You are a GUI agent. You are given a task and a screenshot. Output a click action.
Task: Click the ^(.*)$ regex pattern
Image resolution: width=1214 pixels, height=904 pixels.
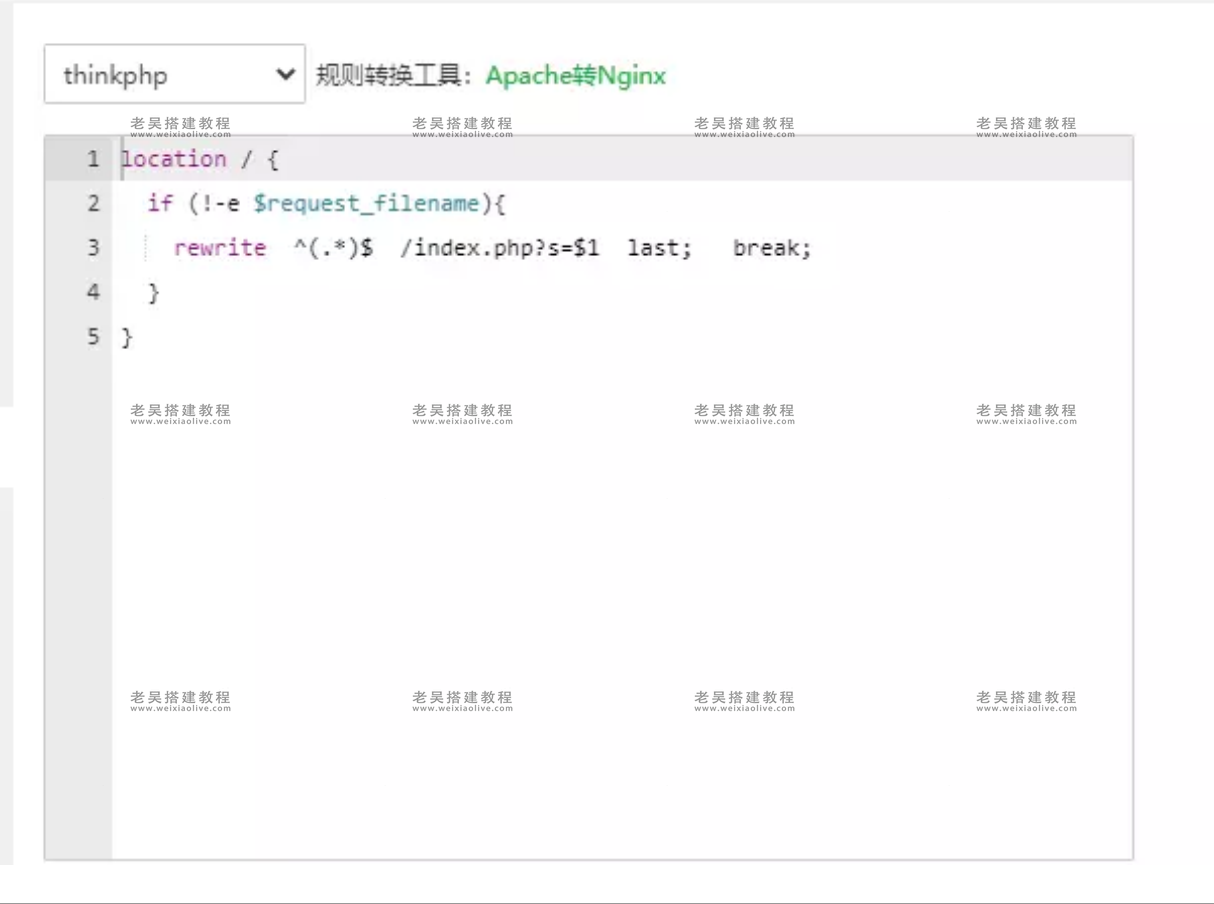[333, 248]
